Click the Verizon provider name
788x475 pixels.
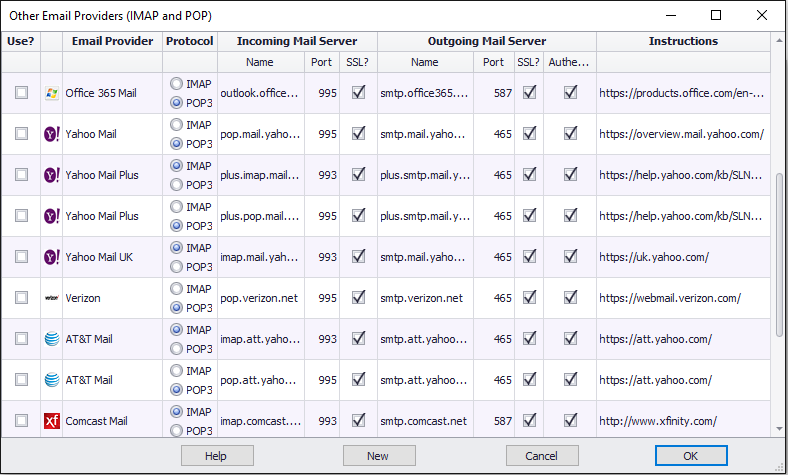tap(83, 298)
